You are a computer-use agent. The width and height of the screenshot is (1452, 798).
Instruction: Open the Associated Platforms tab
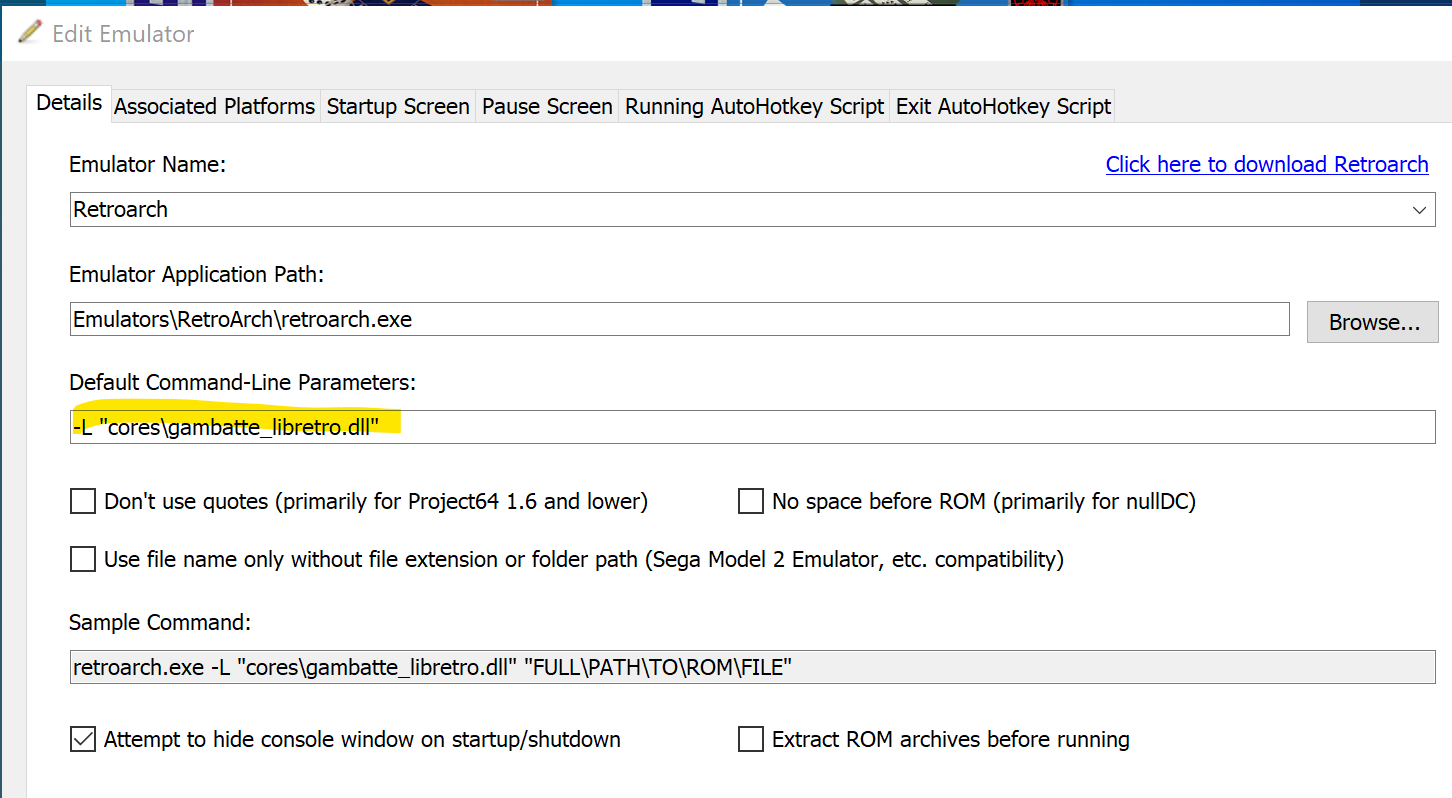point(215,106)
